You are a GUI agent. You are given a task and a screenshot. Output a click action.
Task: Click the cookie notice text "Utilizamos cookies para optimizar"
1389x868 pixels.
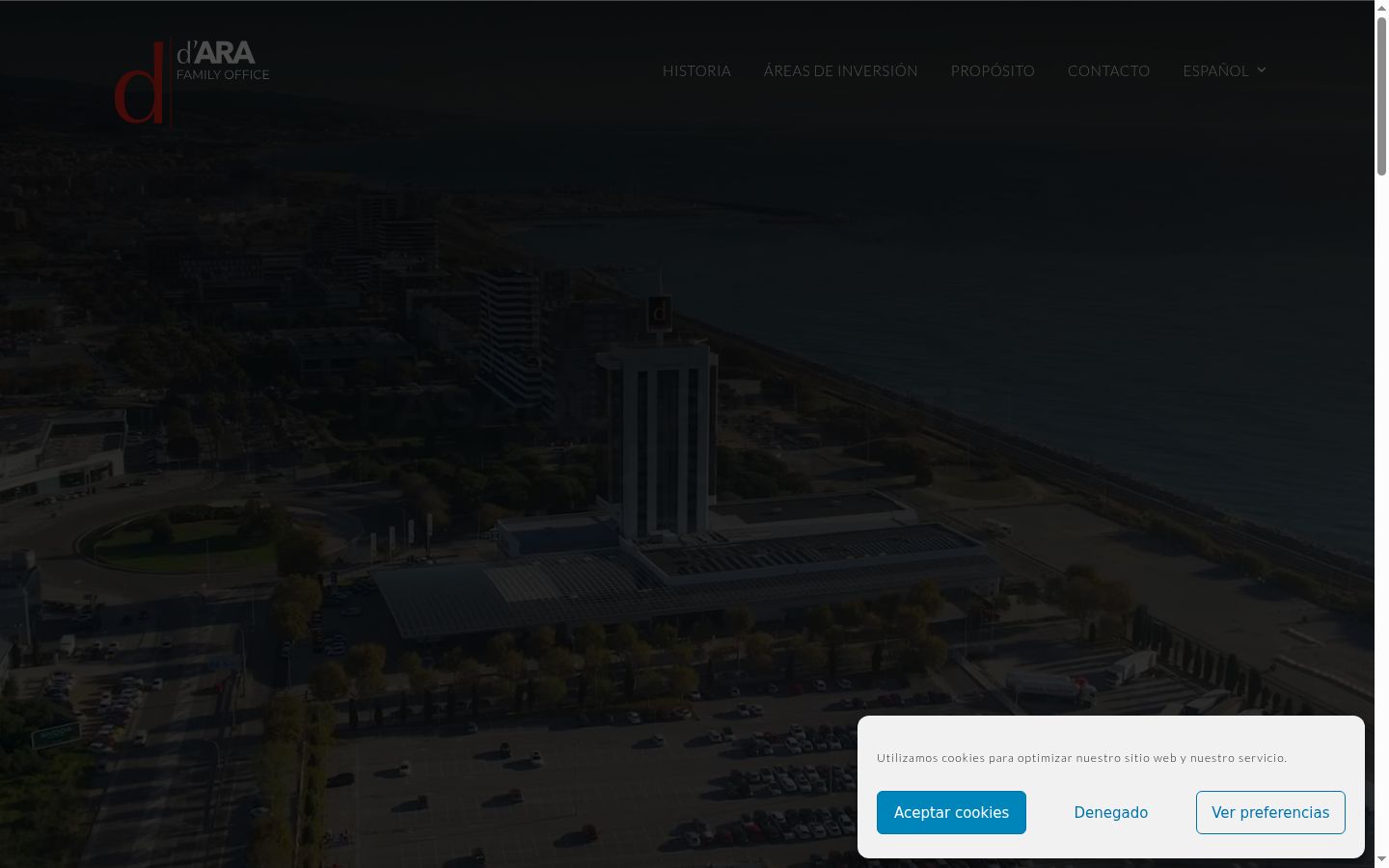click(x=974, y=758)
